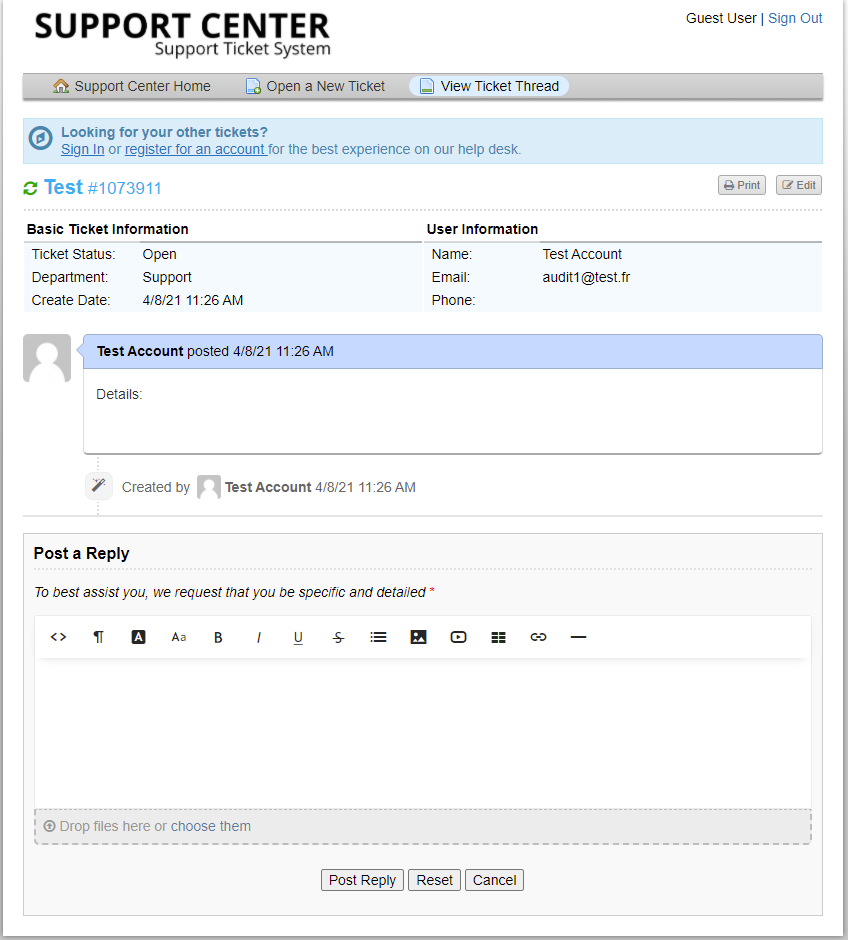Insert horizontal rule in reply editor
848x940 pixels.
pyautogui.click(x=578, y=637)
